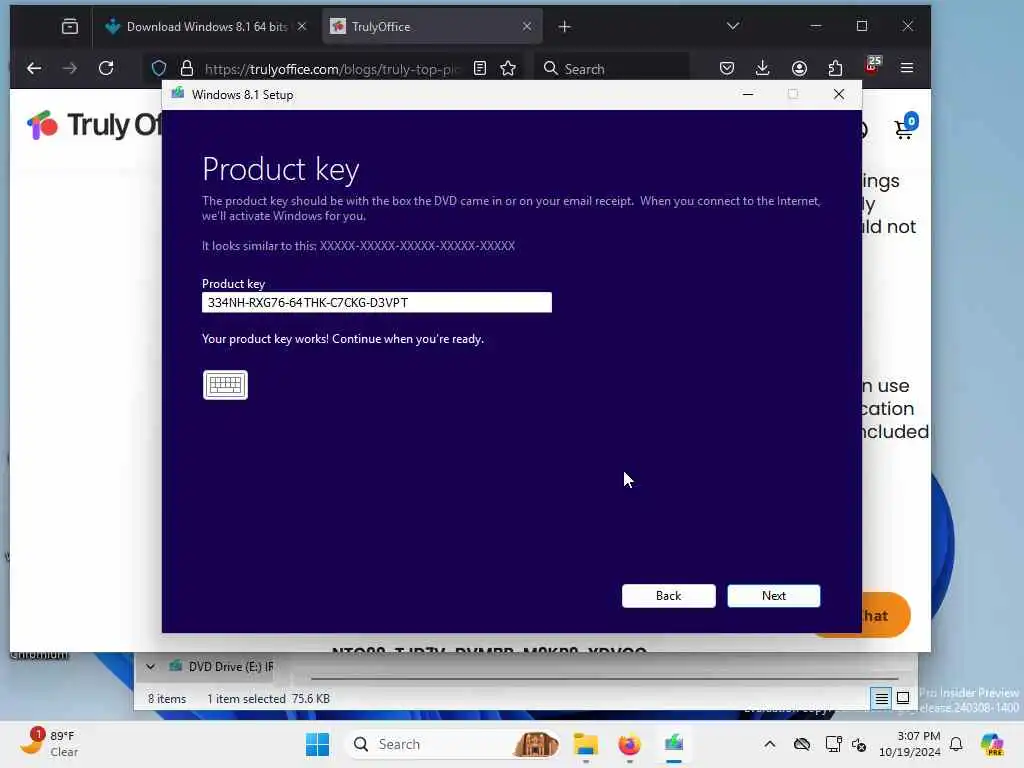Collapse the DVD Drive (E:) tree item
1024x768 pixels.
150,667
